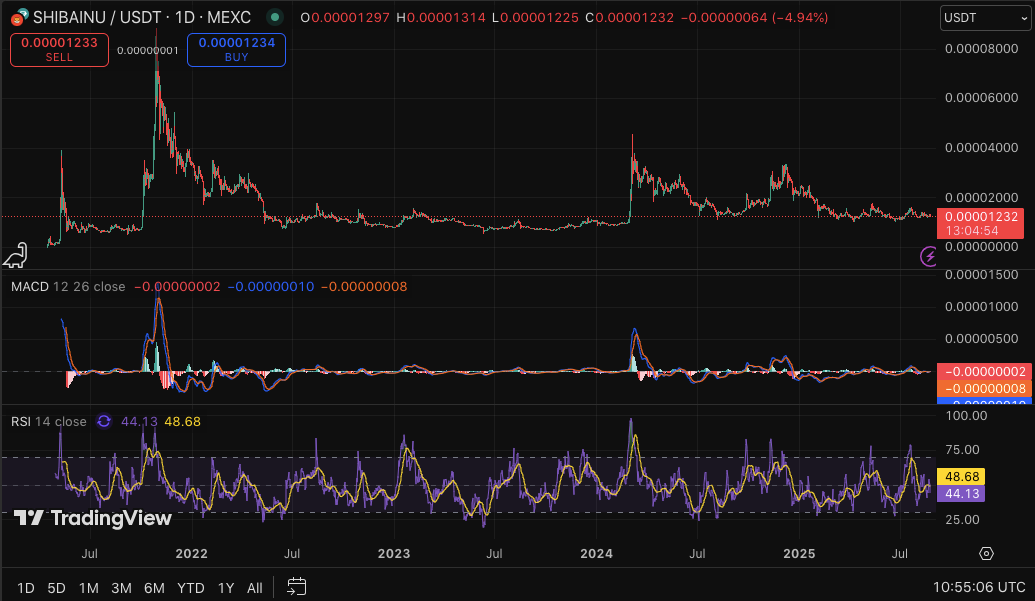This screenshot has width=1035, height=601.
Task: Click the spread value 0.00000001
Action: [x=148, y=50]
